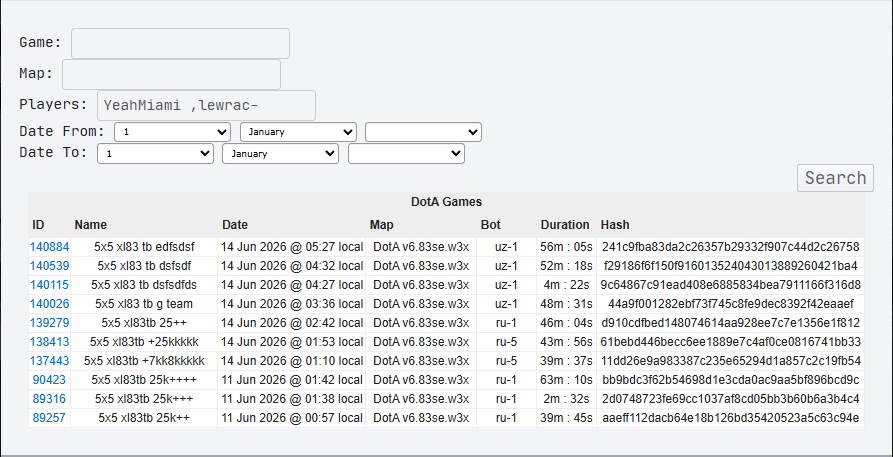Click bot 'ru-5' in game 138413 row
Viewport: 893px width, 457px height.
(x=506, y=342)
